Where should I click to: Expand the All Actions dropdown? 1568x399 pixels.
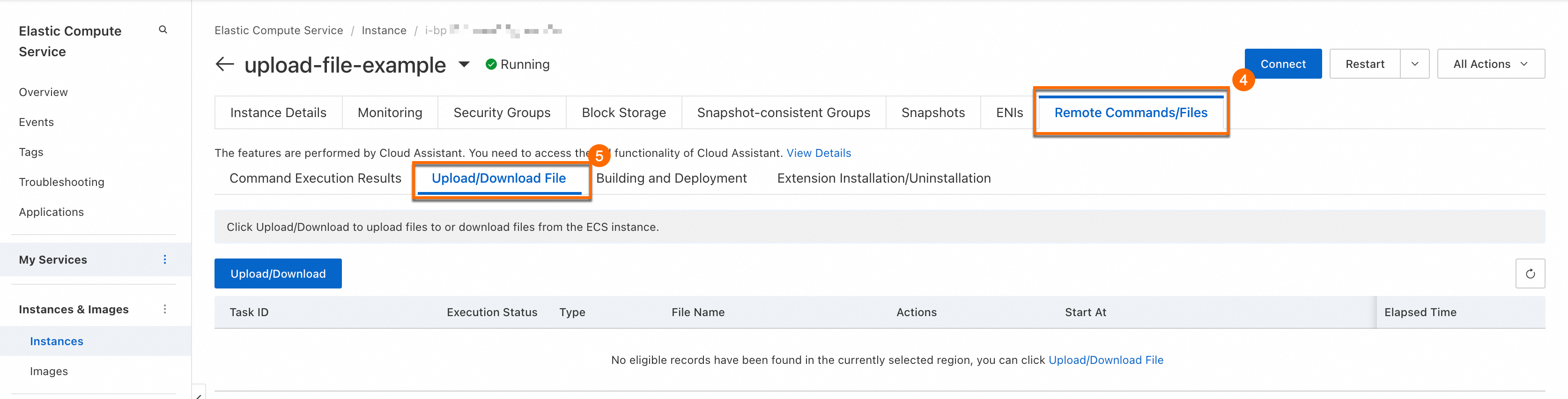point(1490,64)
